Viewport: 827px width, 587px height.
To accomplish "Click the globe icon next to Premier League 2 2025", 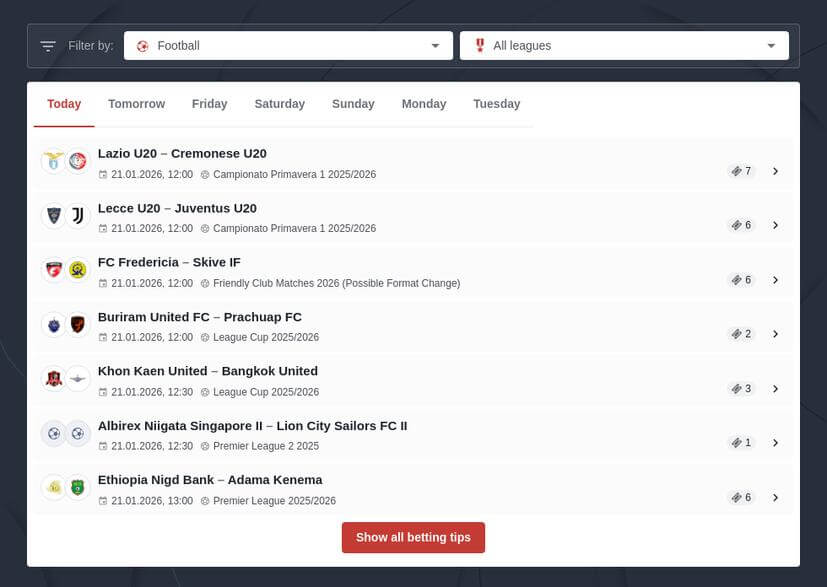I will pos(205,446).
